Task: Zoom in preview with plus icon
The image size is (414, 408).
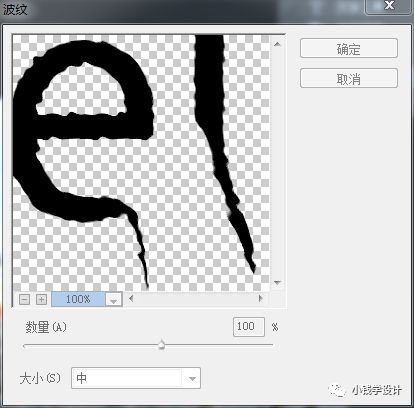Action: click(x=41, y=299)
